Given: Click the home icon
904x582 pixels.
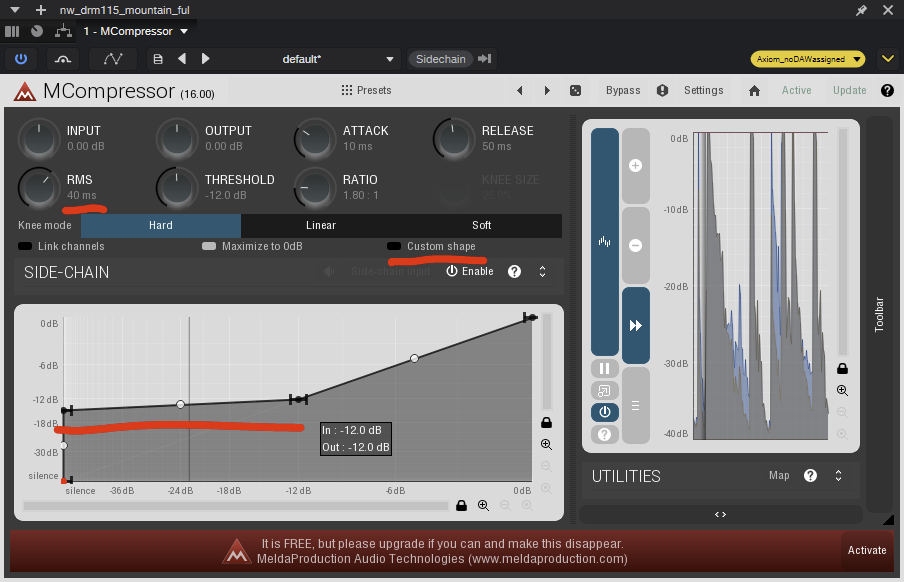Looking at the screenshot, I should (754, 91).
